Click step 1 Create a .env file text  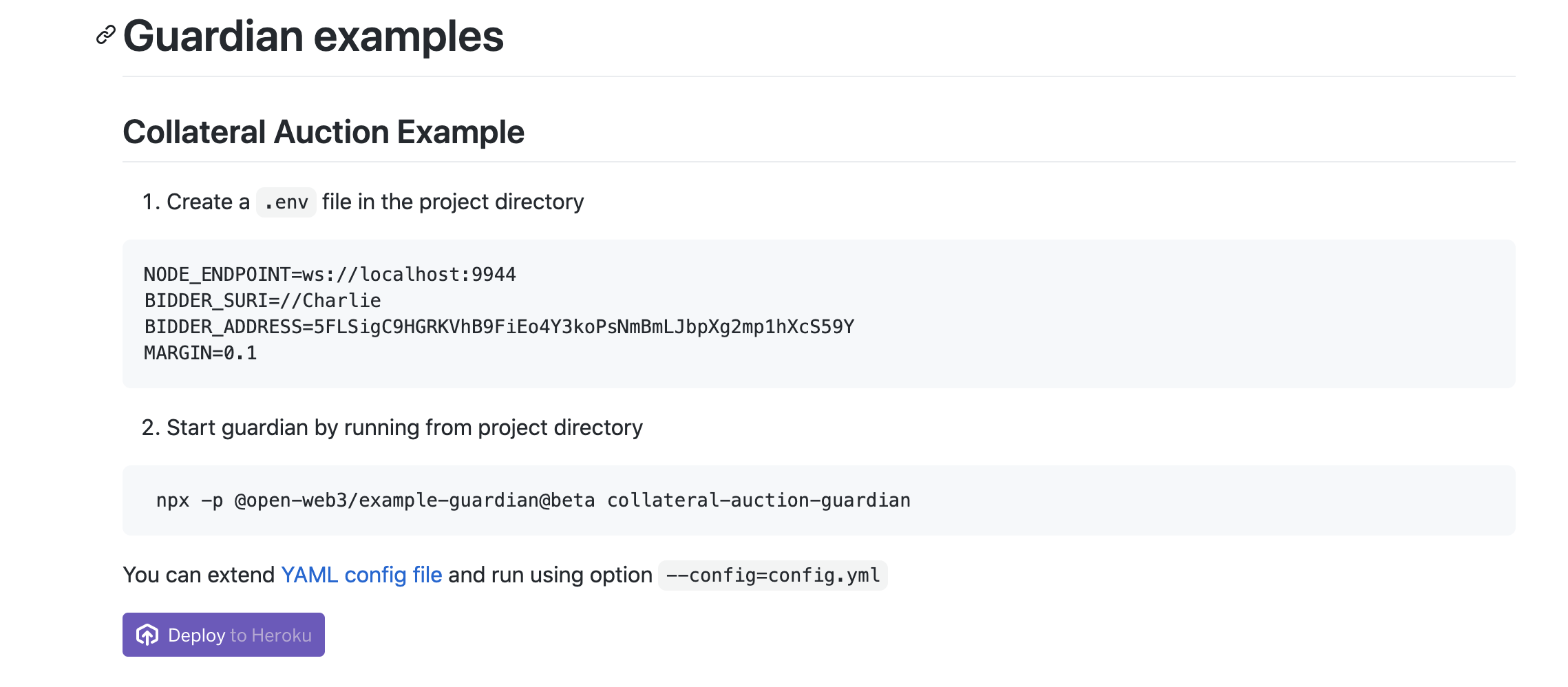[x=363, y=202]
